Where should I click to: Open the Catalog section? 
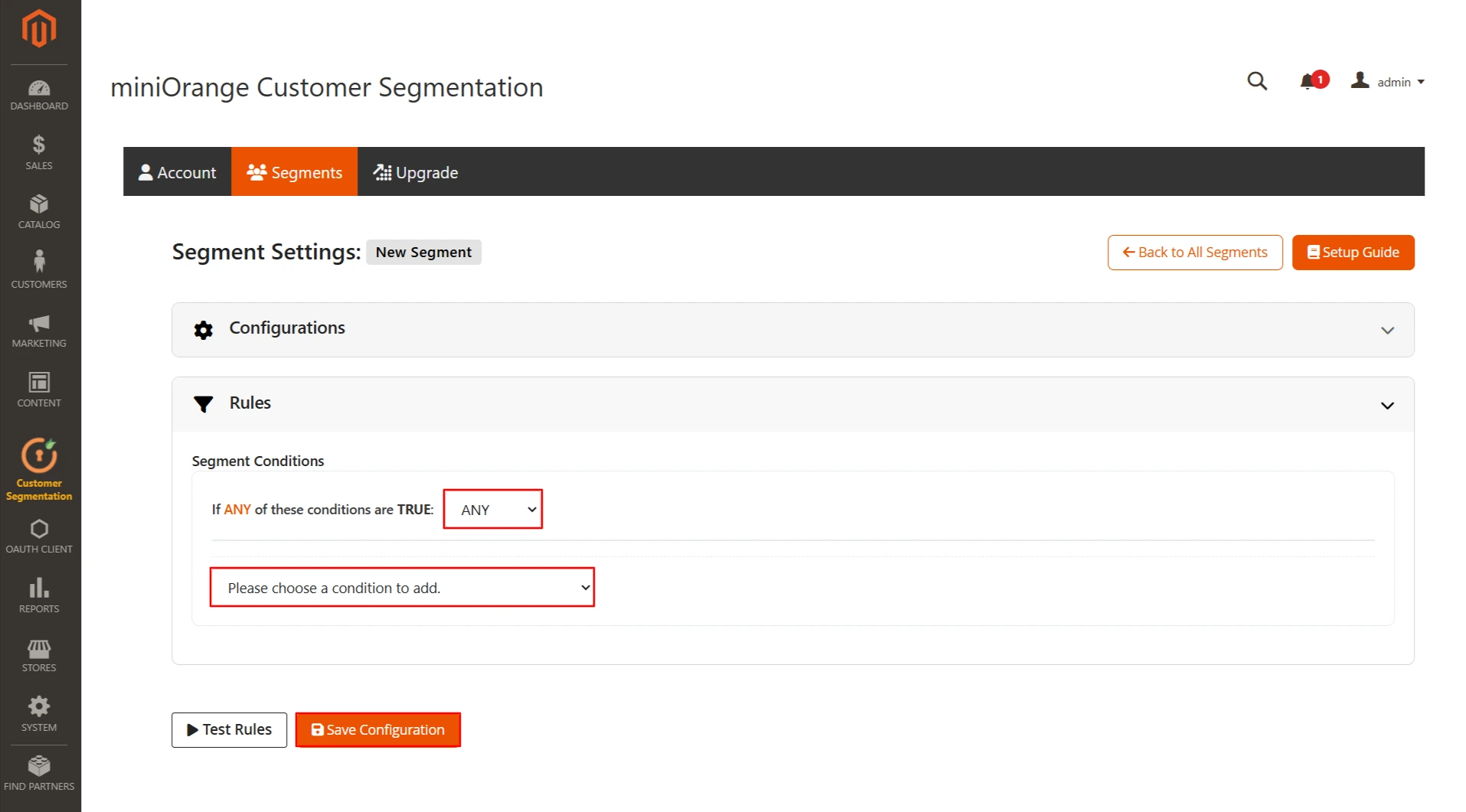pos(38,210)
